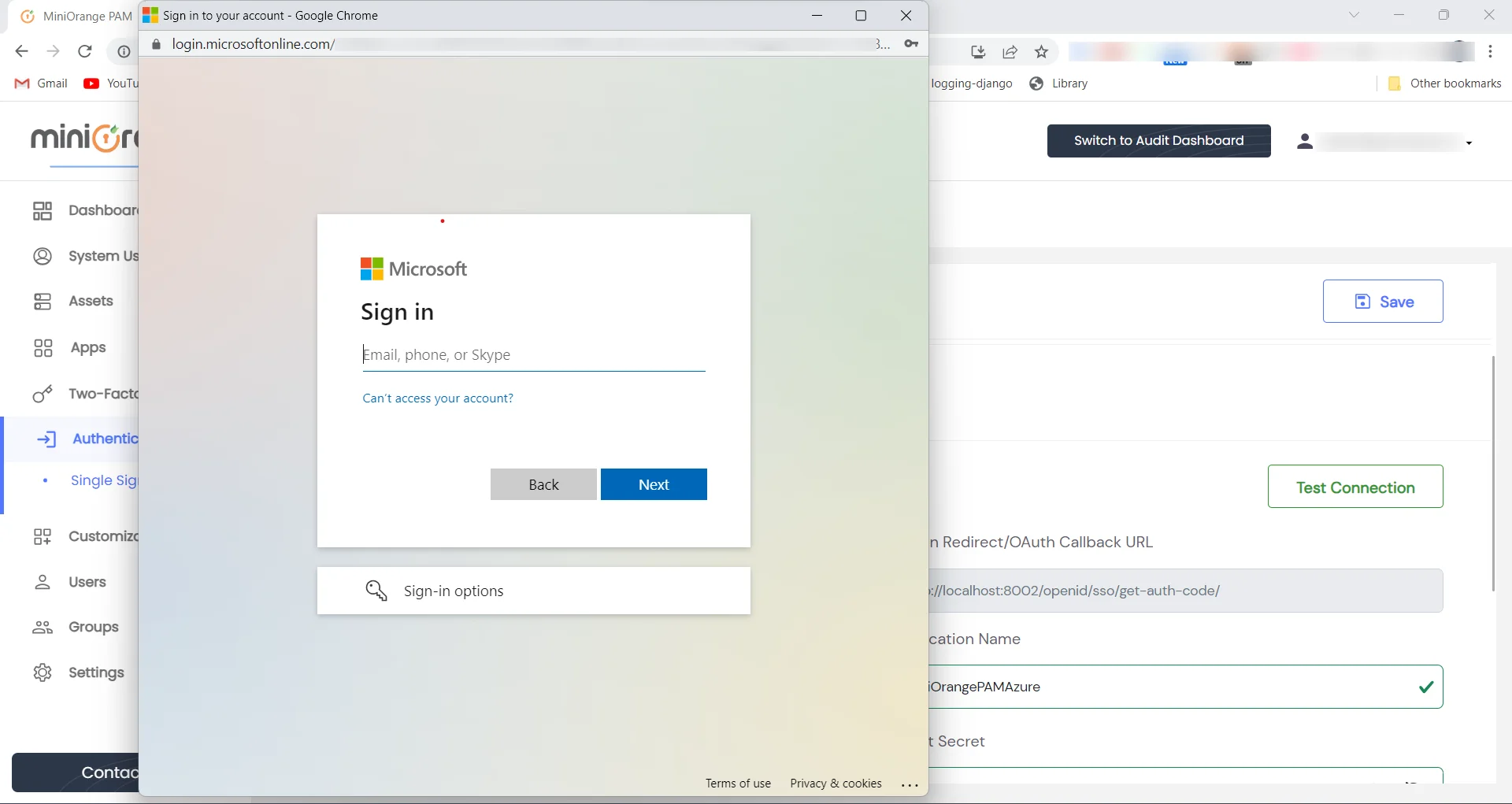Viewport: 1512px width, 804px height.
Task: Click the Sign-in options magnifier icon
Action: click(378, 591)
